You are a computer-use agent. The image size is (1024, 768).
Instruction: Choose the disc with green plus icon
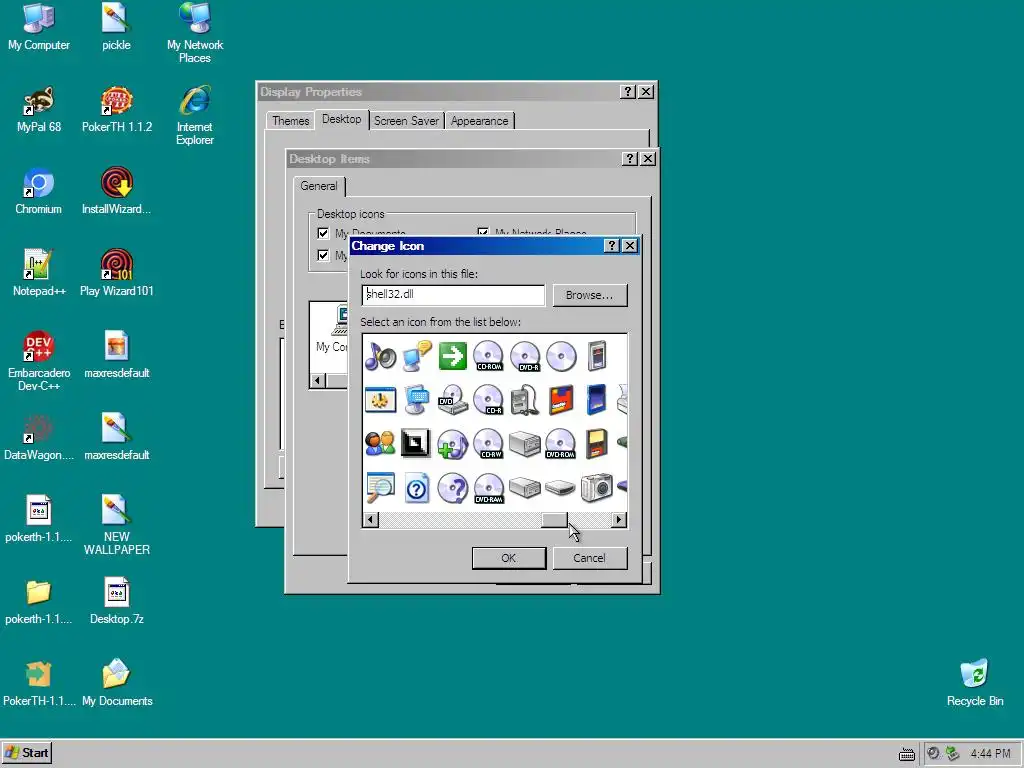[x=453, y=445]
